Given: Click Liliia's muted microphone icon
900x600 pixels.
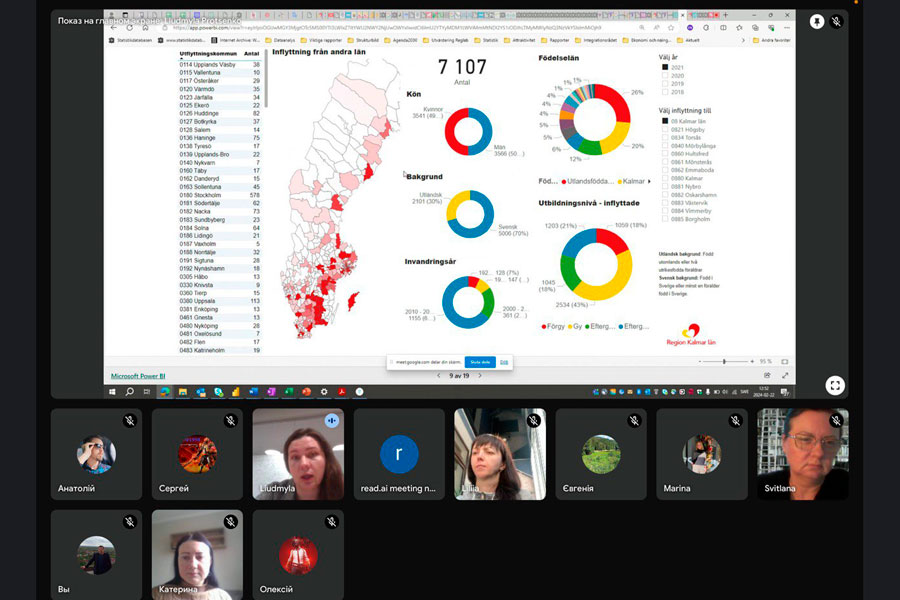Looking at the screenshot, I should click(x=534, y=421).
